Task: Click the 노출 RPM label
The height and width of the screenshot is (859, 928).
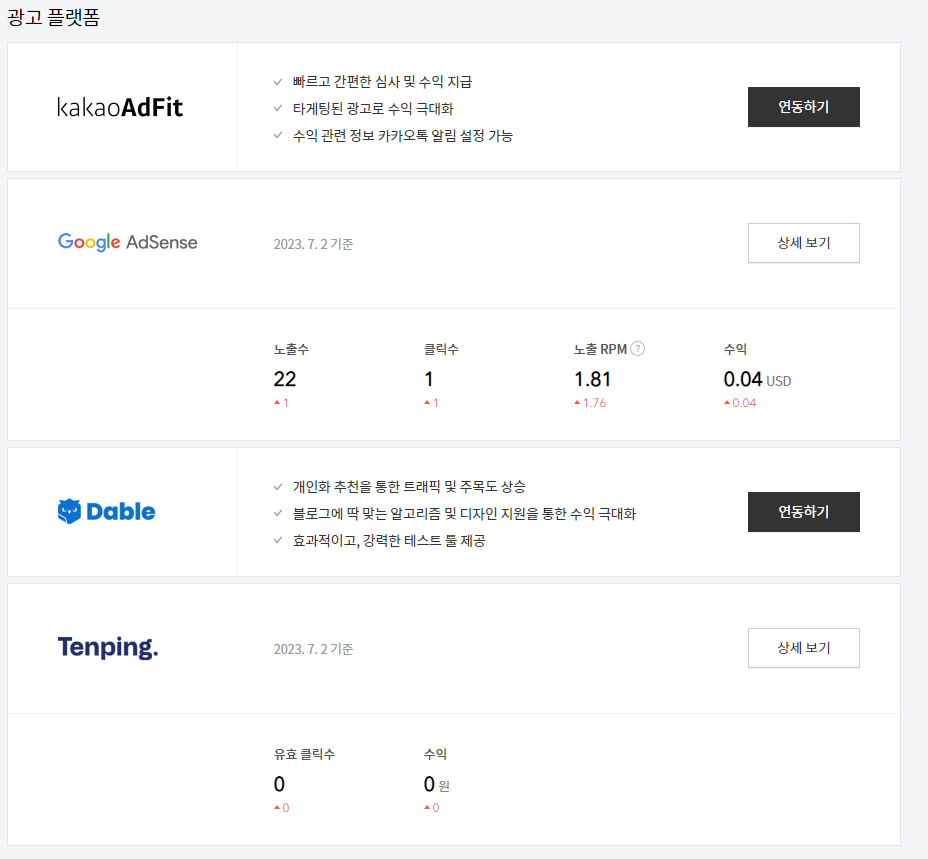Action: pyautogui.click(x=600, y=349)
